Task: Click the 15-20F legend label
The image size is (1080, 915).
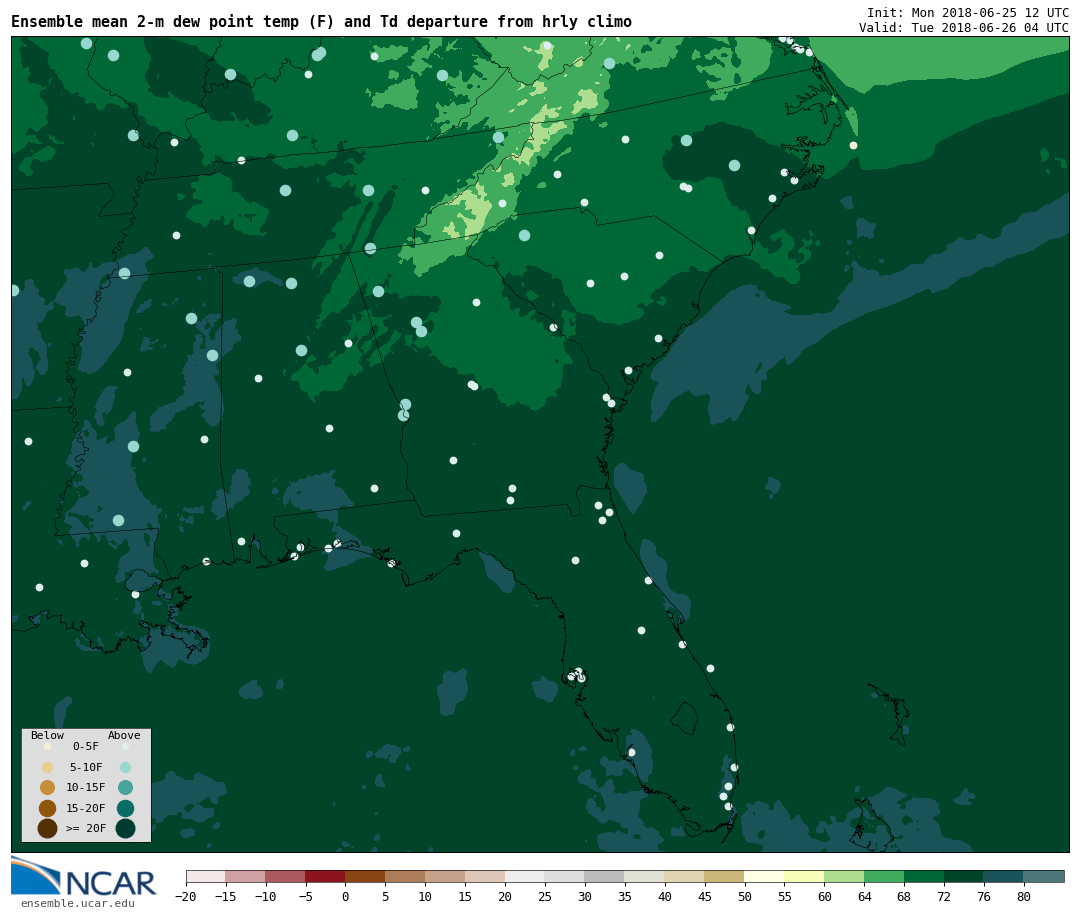Action: (x=86, y=808)
